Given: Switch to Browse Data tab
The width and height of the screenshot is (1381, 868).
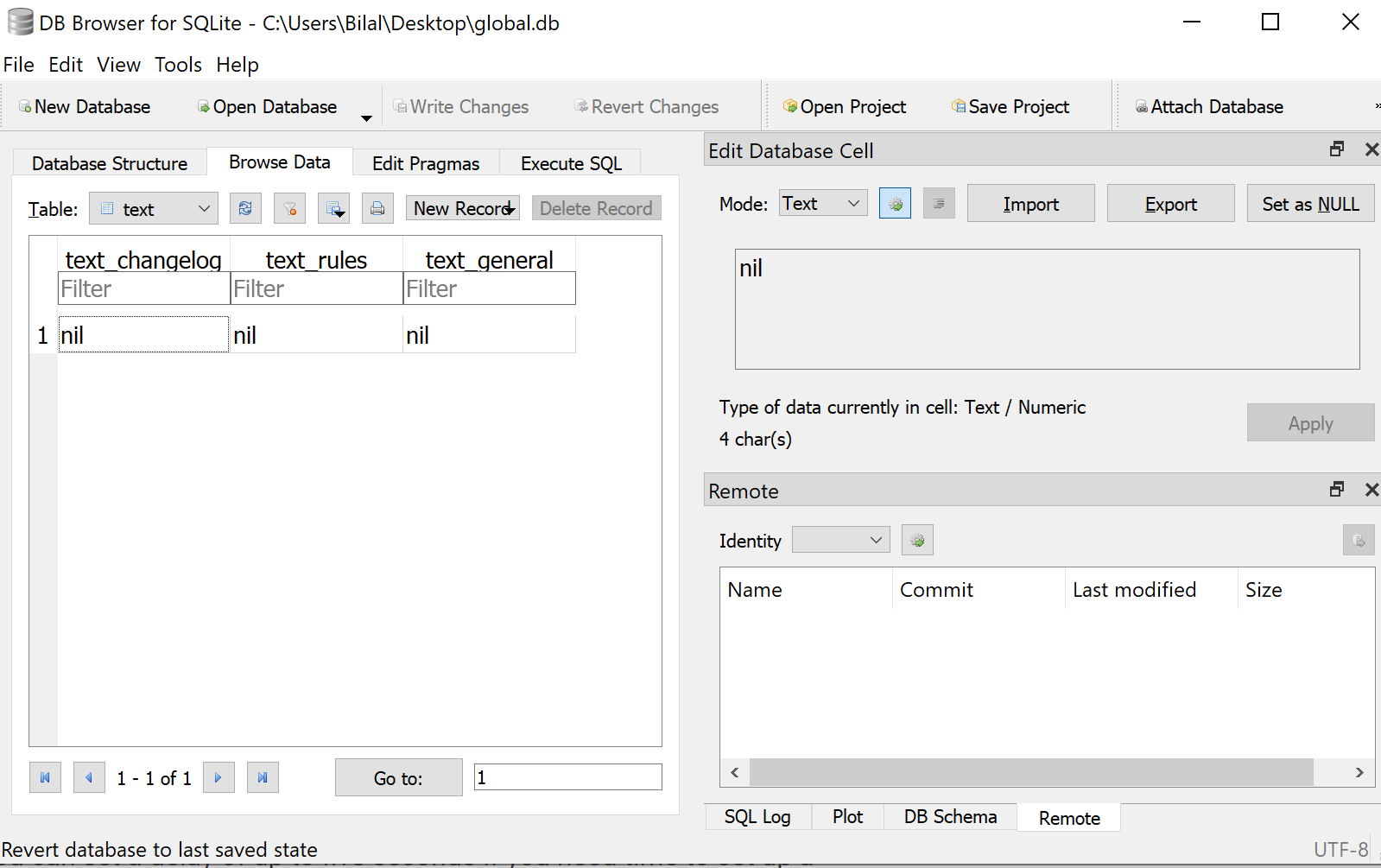Looking at the screenshot, I should (x=280, y=162).
